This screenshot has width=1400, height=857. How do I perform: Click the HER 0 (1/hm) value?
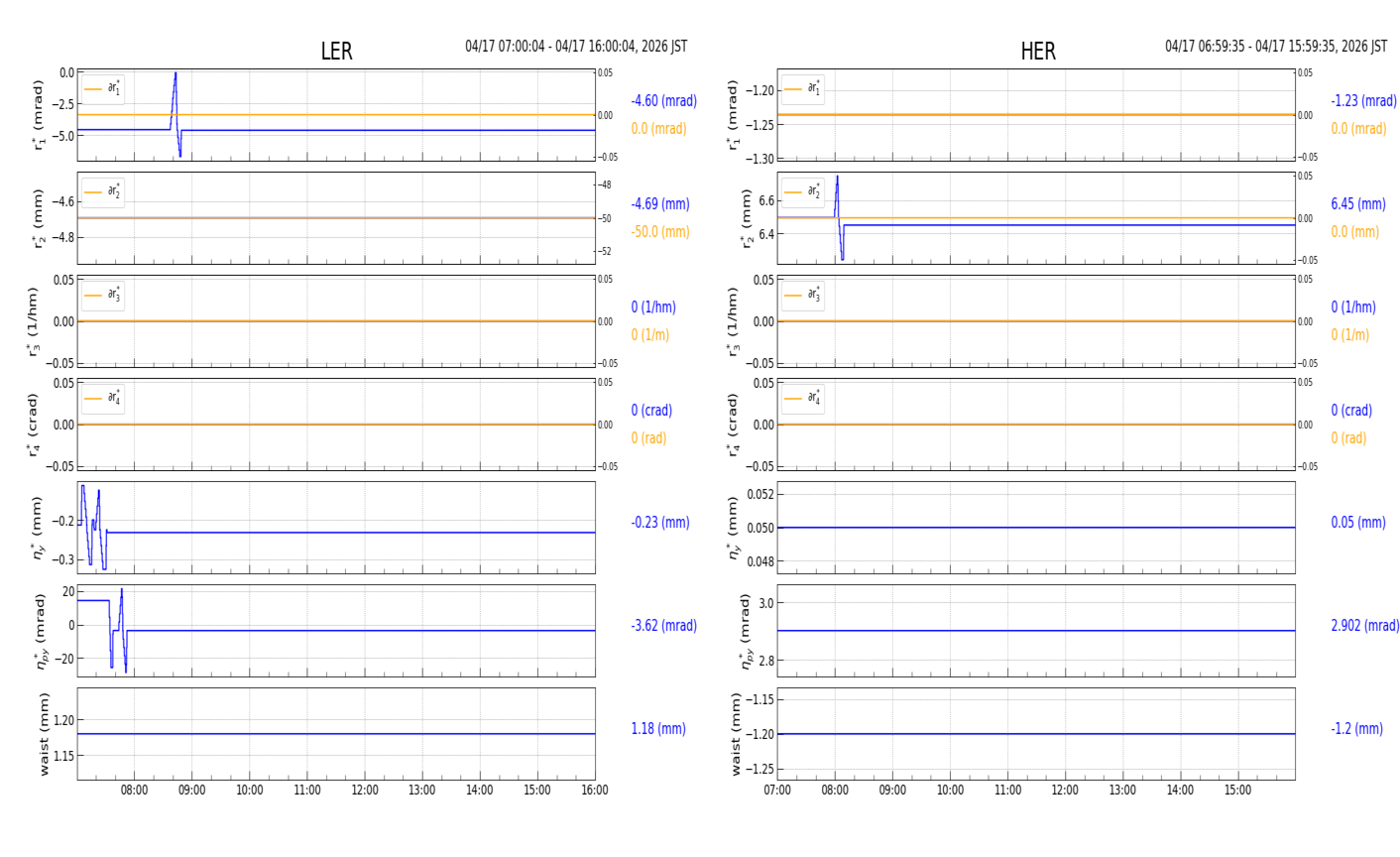point(1353,307)
